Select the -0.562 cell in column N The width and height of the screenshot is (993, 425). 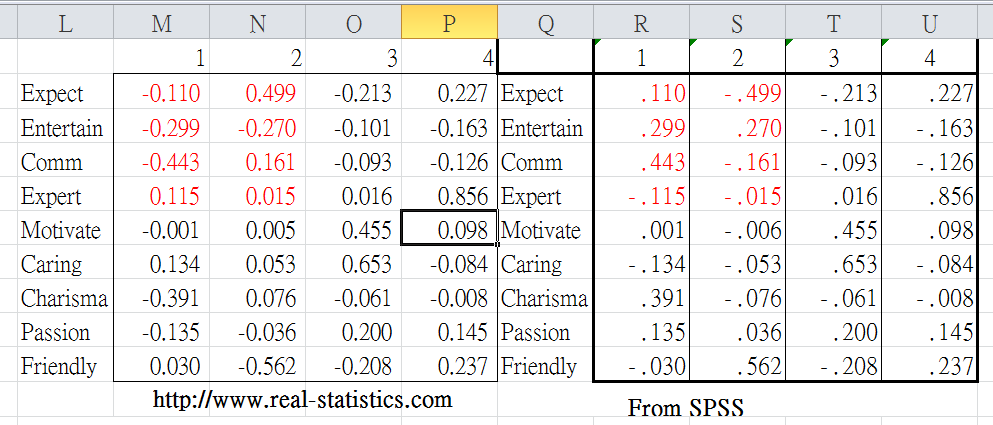(257, 366)
